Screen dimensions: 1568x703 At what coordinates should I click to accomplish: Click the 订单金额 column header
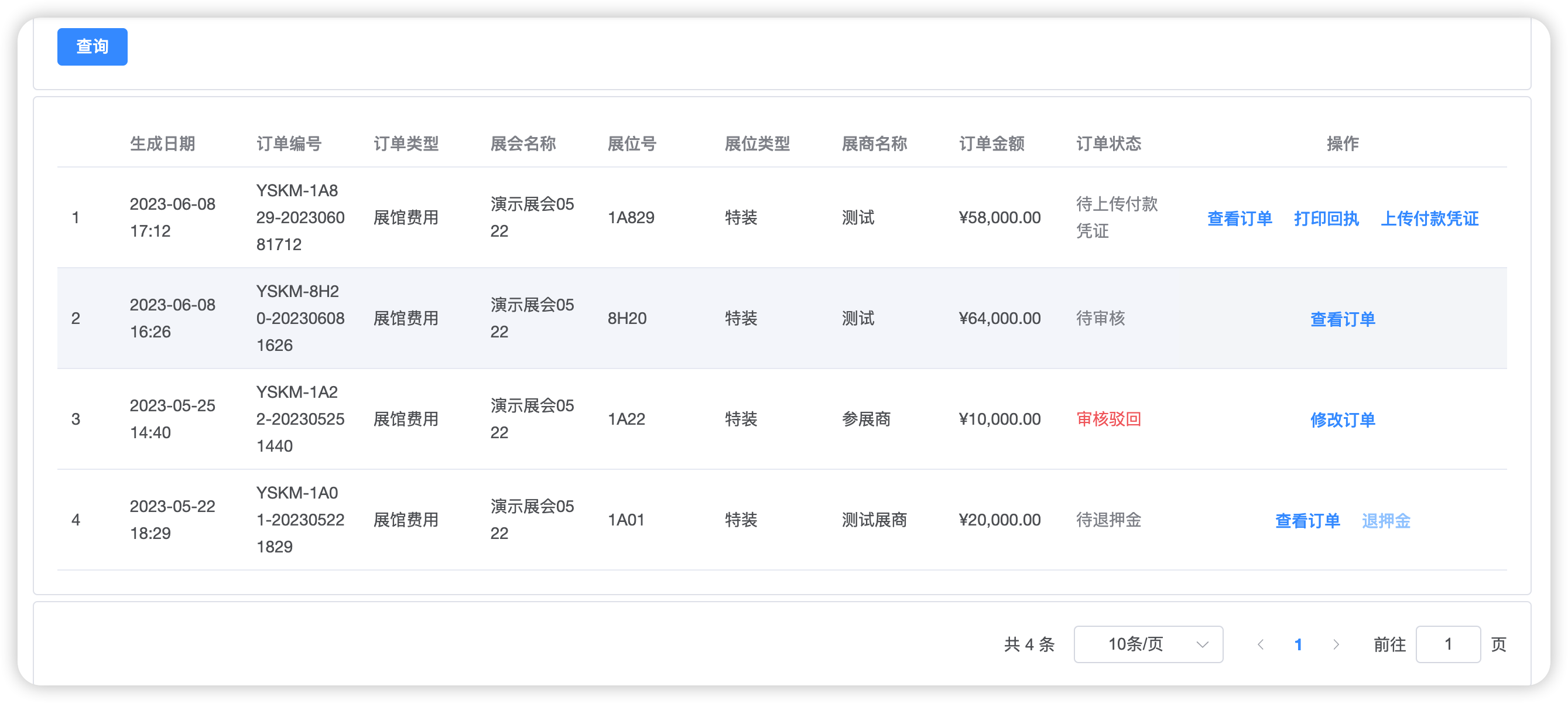992,143
